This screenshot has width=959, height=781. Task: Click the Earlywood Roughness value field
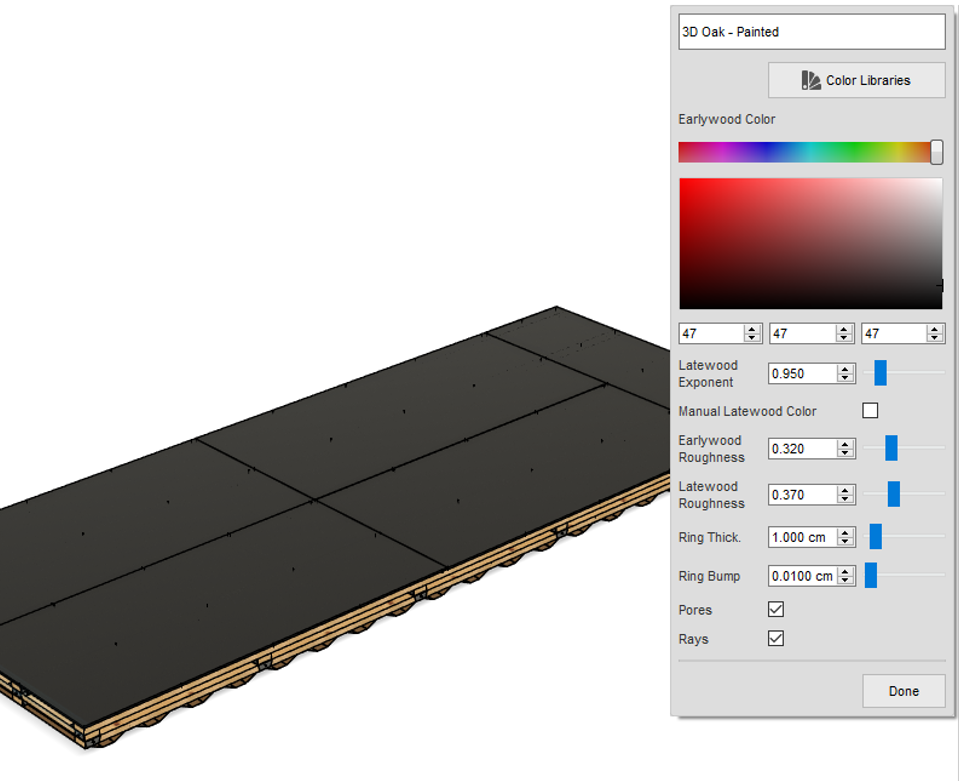tap(803, 449)
